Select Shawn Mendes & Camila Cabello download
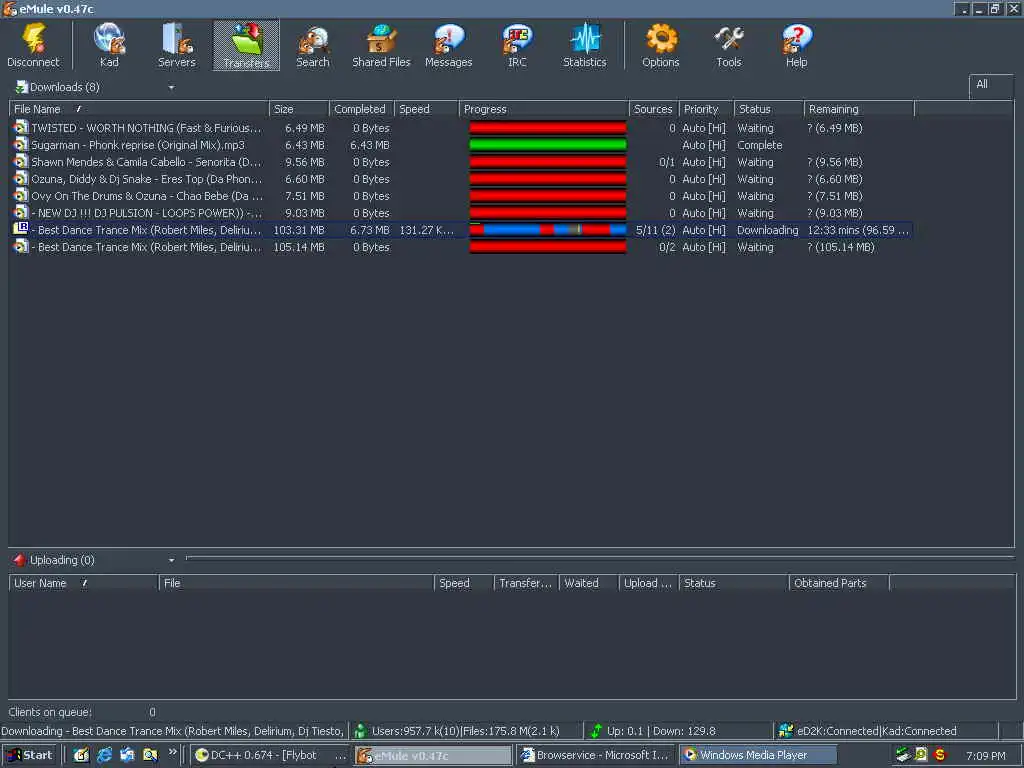This screenshot has width=1024, height=768. click(x=461, y=162)
